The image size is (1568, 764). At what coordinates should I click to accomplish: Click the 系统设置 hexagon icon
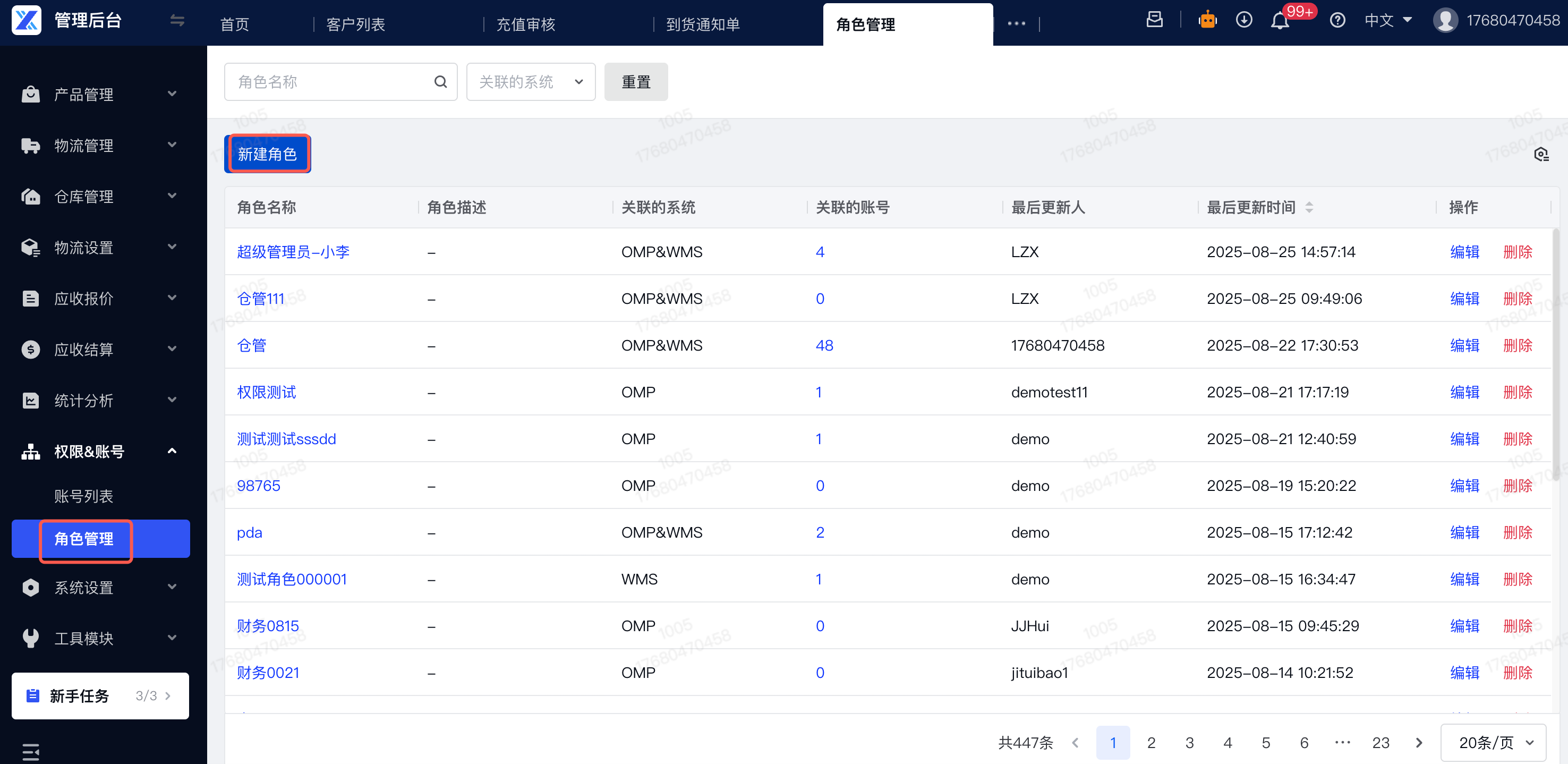(x=30, y=588)
